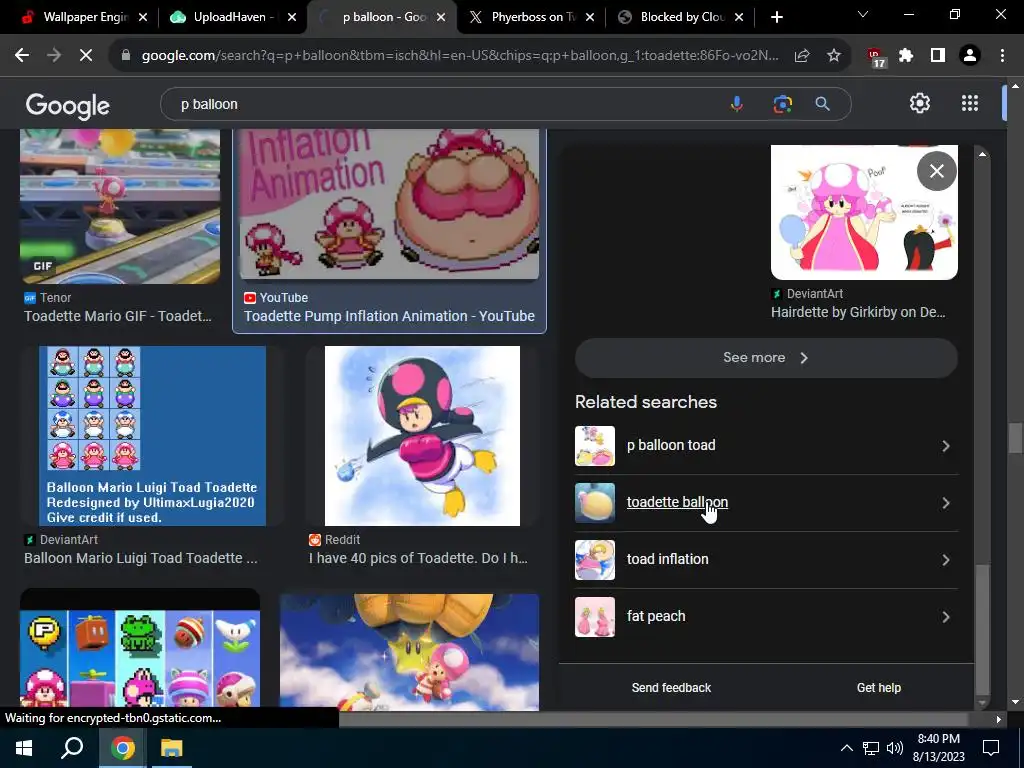This screenshot has height=768, width=1024.
Task: Open the Toadette with star clouds image
Action: click(409, 652)
